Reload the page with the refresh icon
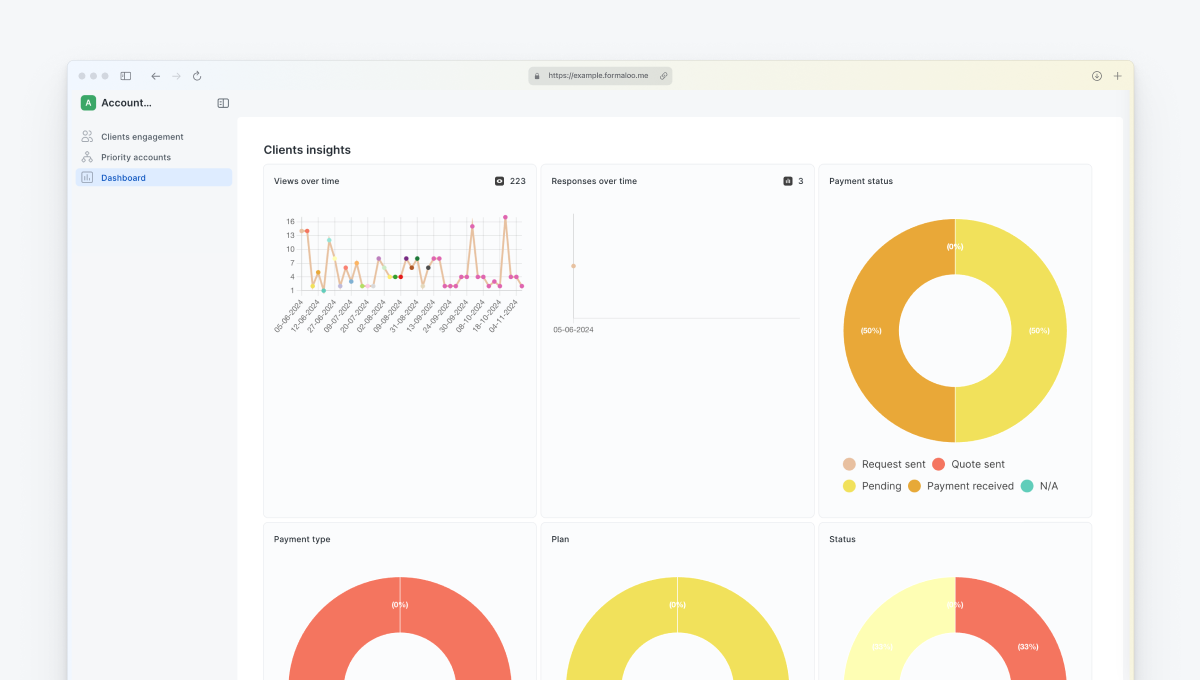This screenshot has height=680, width=1200. tap(197, 76)
